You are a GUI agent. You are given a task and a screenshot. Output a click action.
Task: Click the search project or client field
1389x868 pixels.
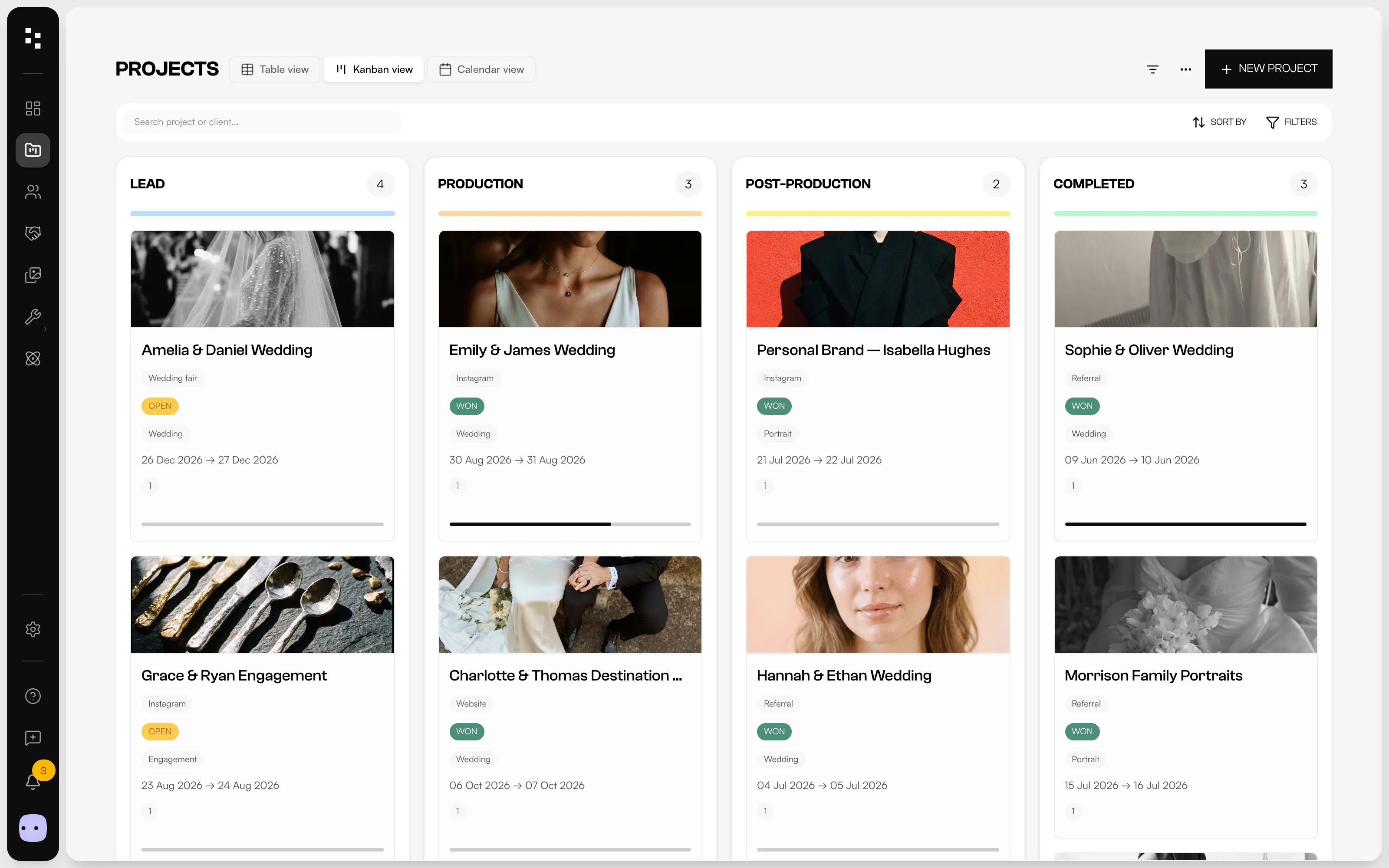point(263,122)
